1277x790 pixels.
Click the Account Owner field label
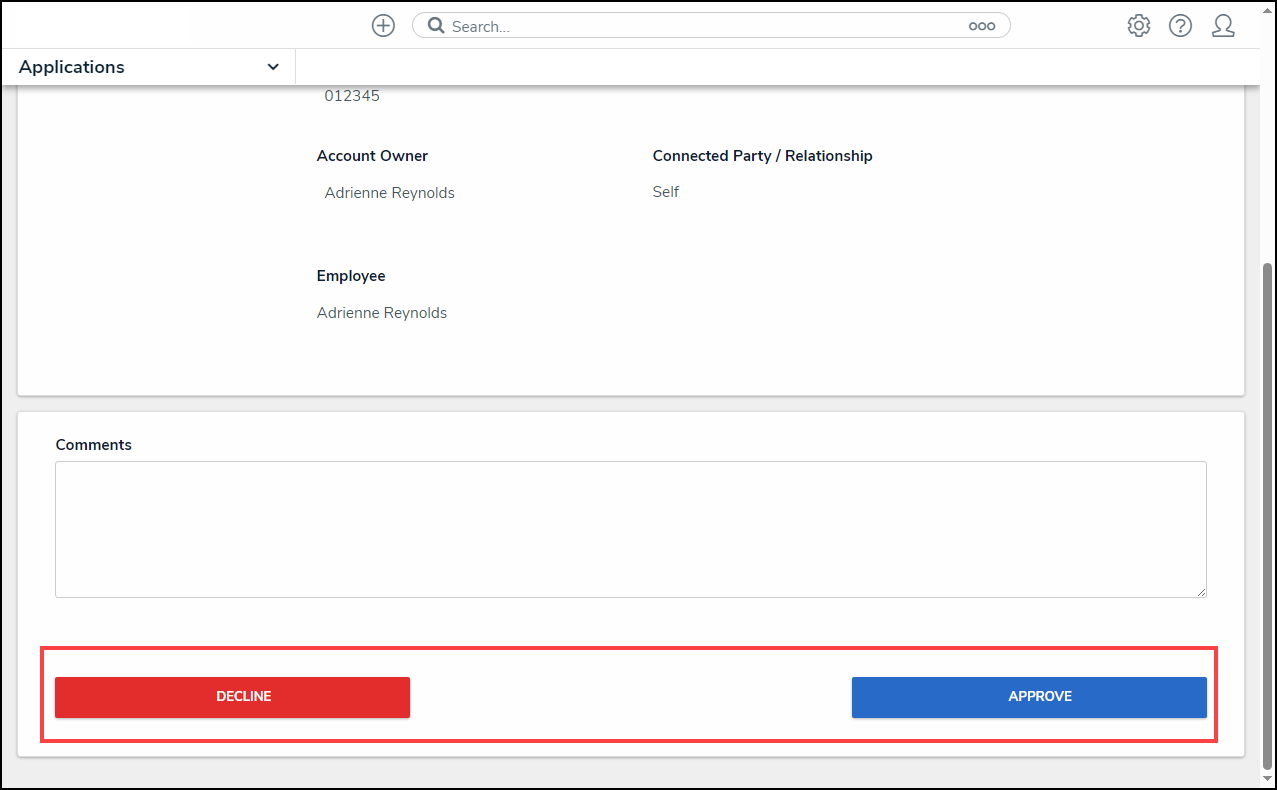tap(372, 156)
